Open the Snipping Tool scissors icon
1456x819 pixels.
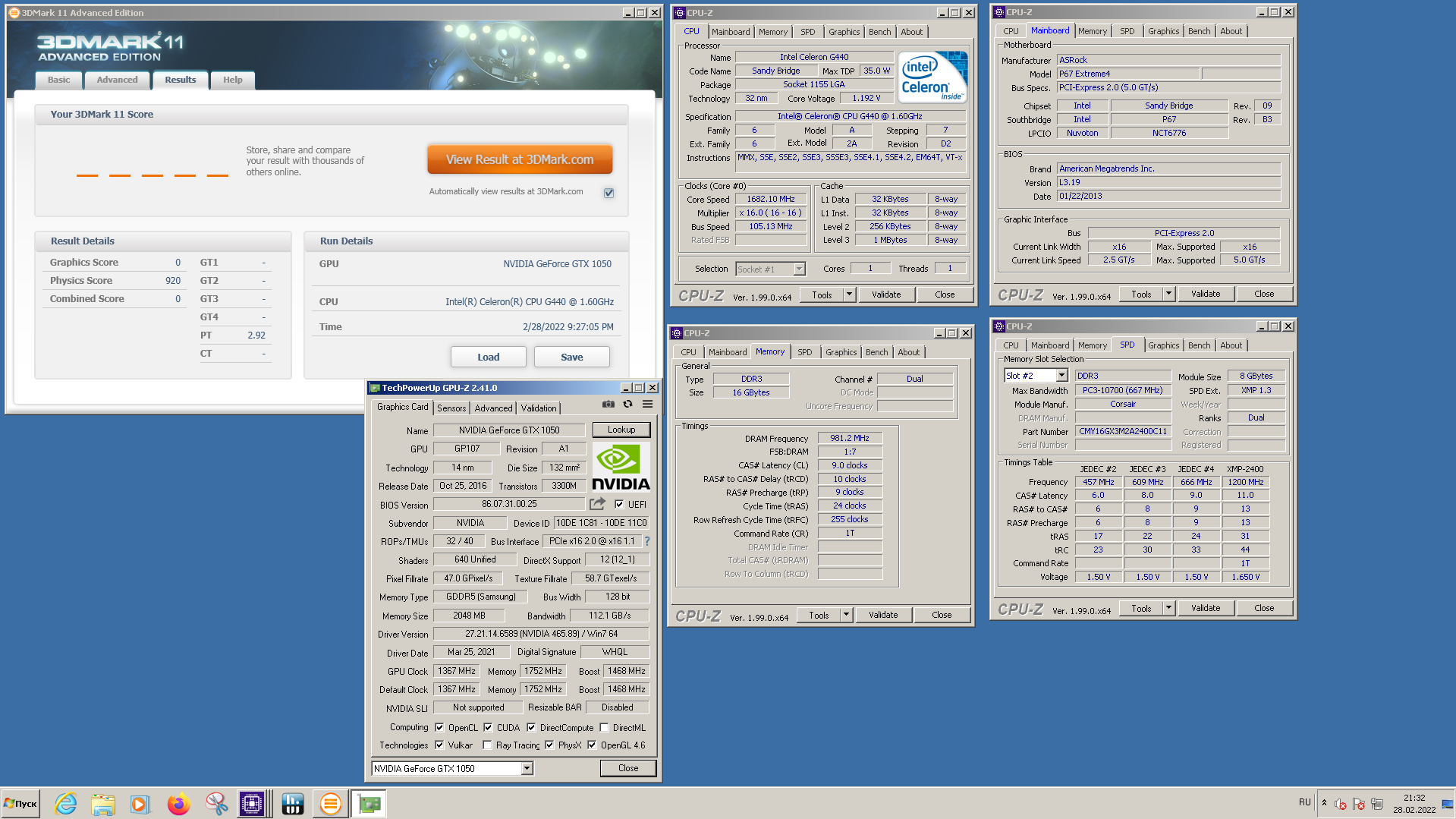pyautogui.click(x=216, y=804)
